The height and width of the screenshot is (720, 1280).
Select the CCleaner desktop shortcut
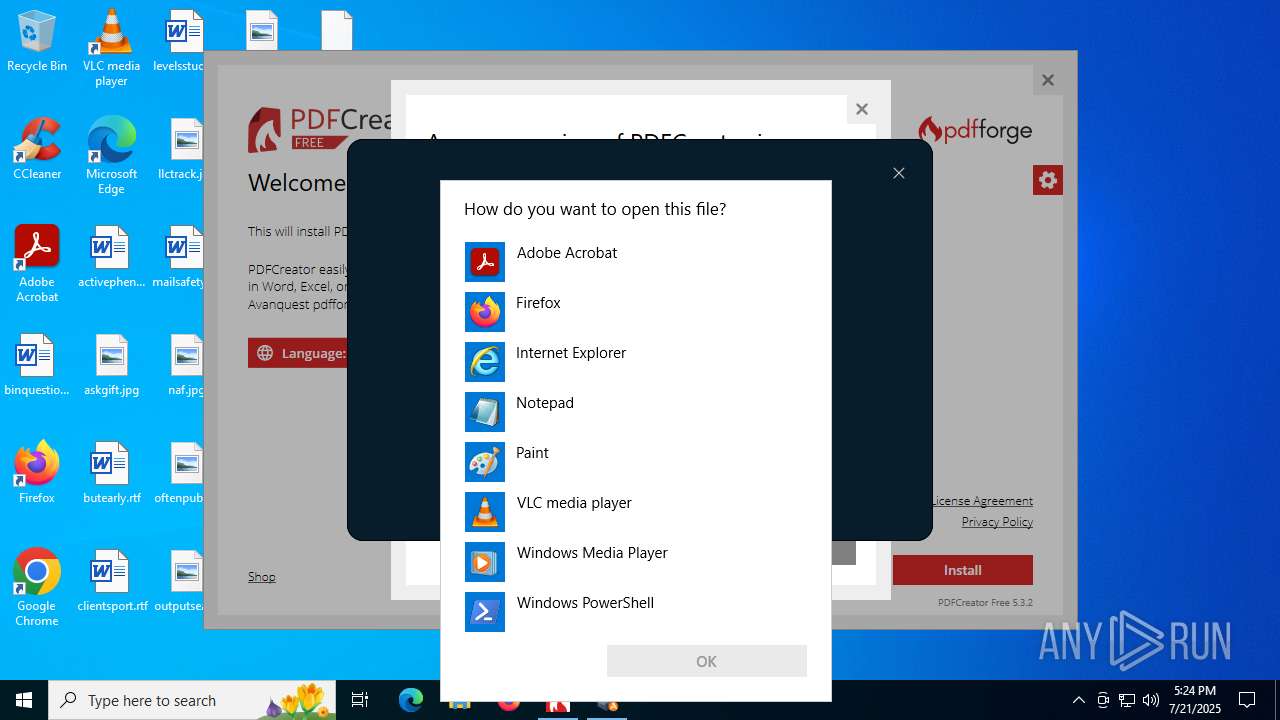pyautogui.click(x=37, y=150)
